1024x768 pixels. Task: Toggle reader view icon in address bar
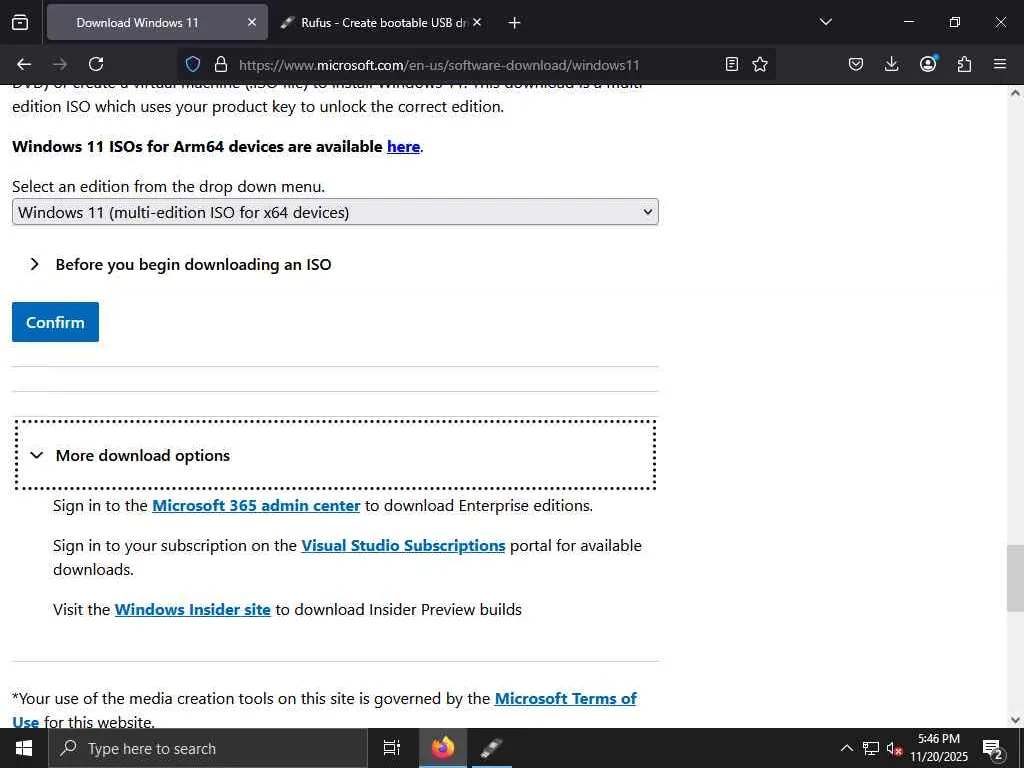coord(732,64)
